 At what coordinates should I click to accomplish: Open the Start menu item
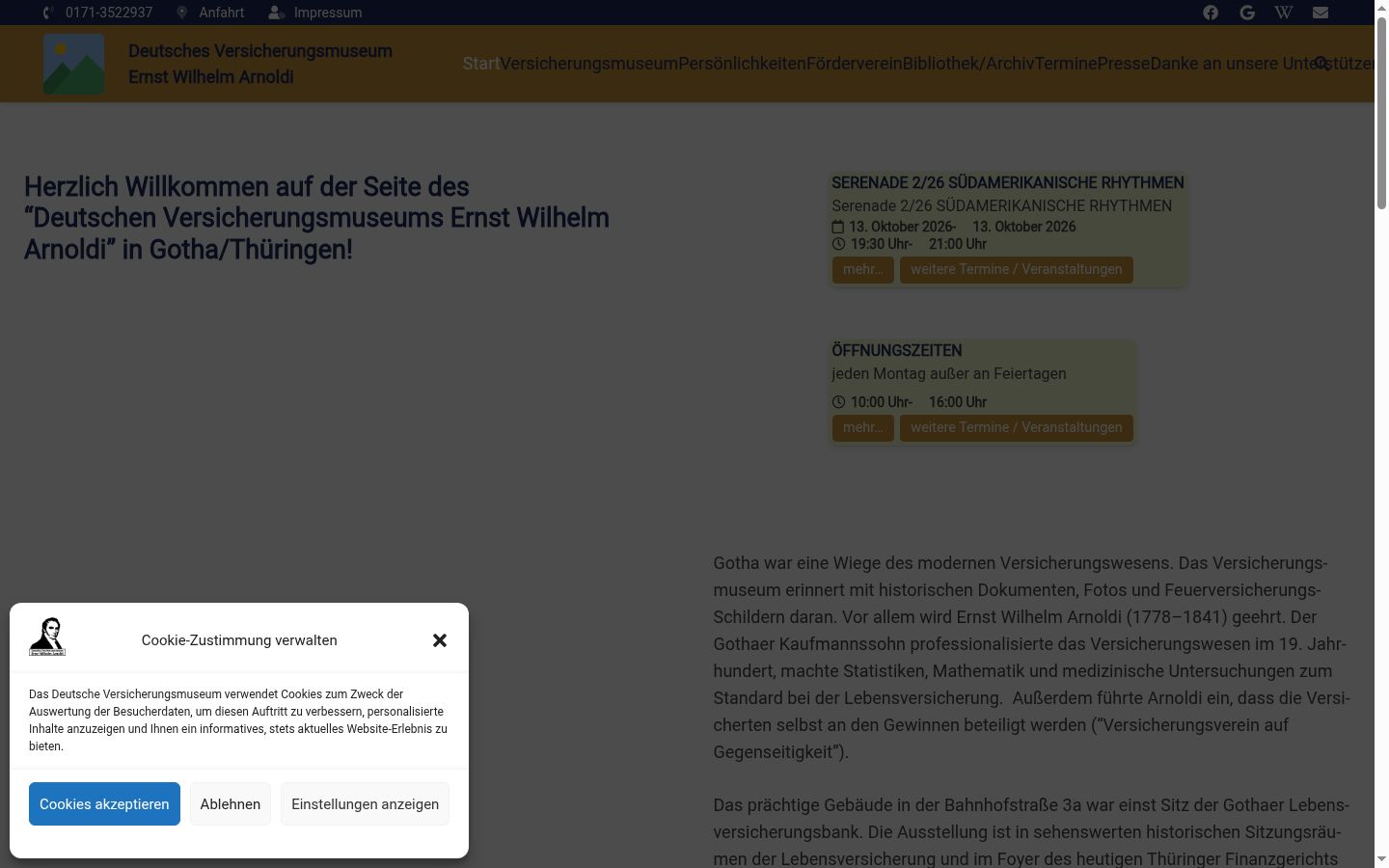click(x=481, y=64)
